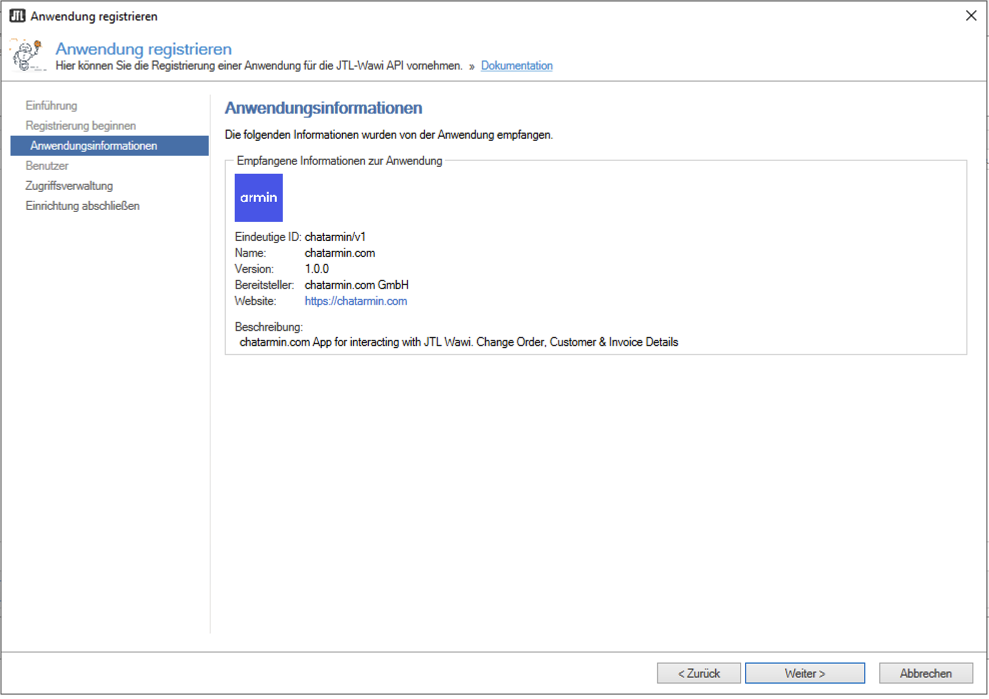Click the JTL icon in title bar
989x699 pixels.
17,16
